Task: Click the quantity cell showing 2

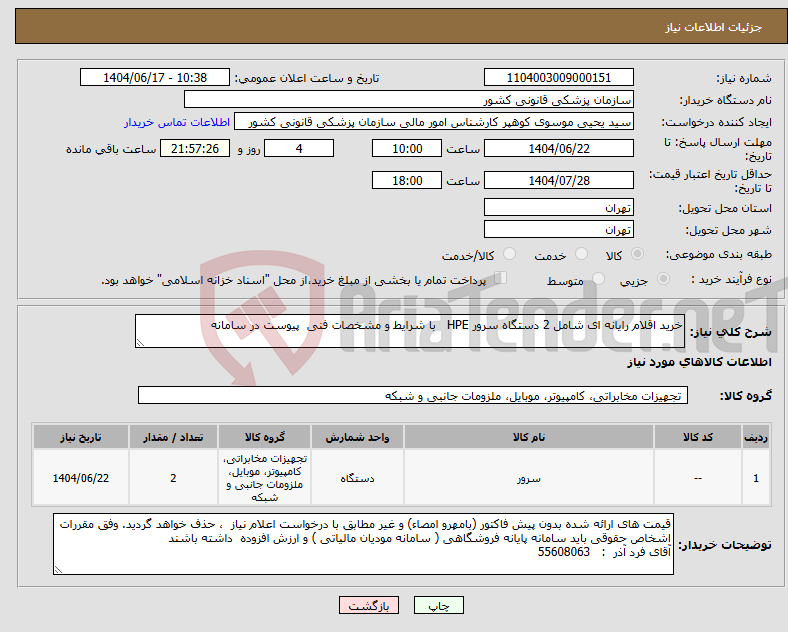Action: [173, 478]
